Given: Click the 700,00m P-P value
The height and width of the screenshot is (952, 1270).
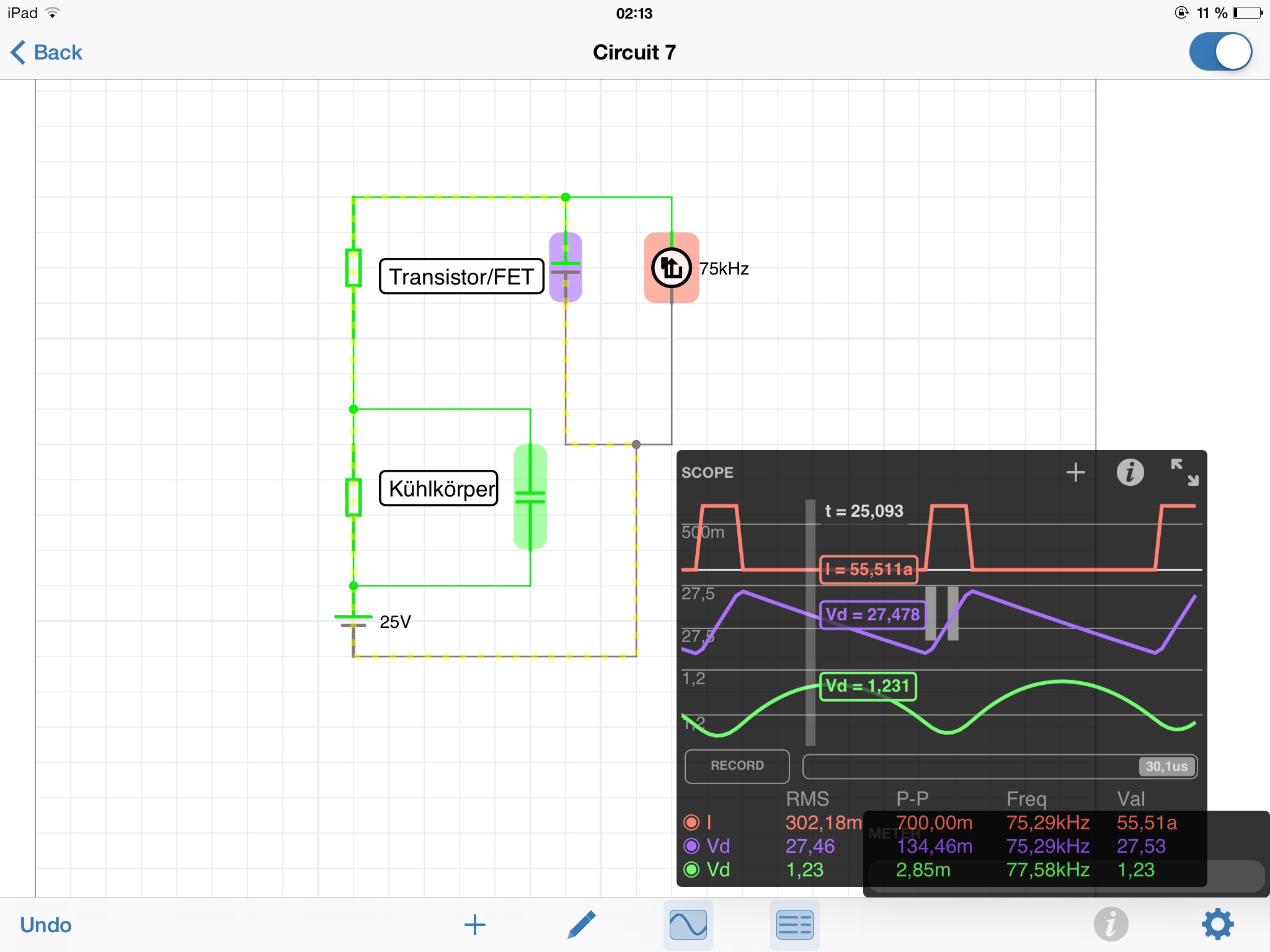Looking at the screenshot, I should (934, 822).
